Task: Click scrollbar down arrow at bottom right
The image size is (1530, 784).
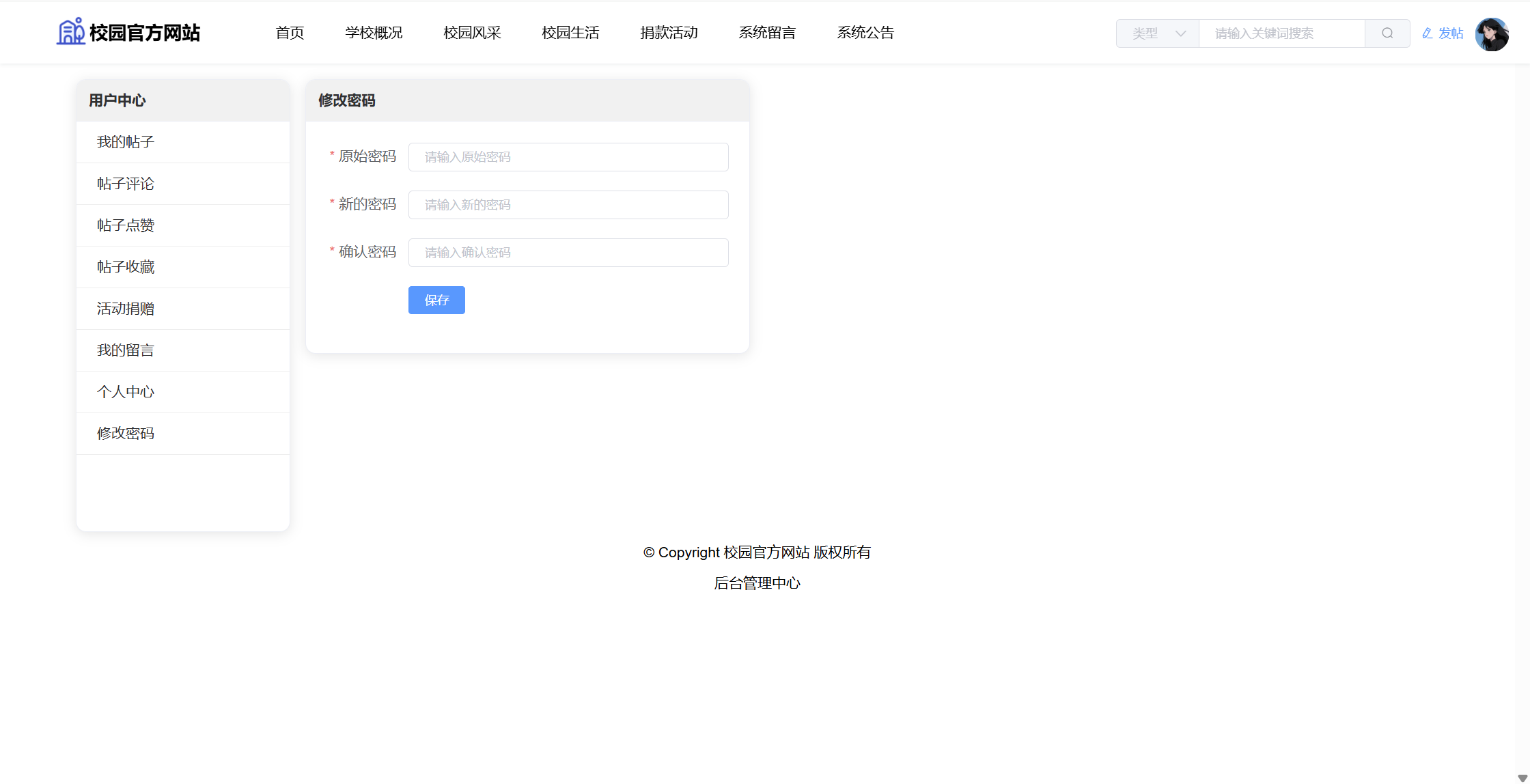Action: pyautogui.click(x=1522, y=779)
